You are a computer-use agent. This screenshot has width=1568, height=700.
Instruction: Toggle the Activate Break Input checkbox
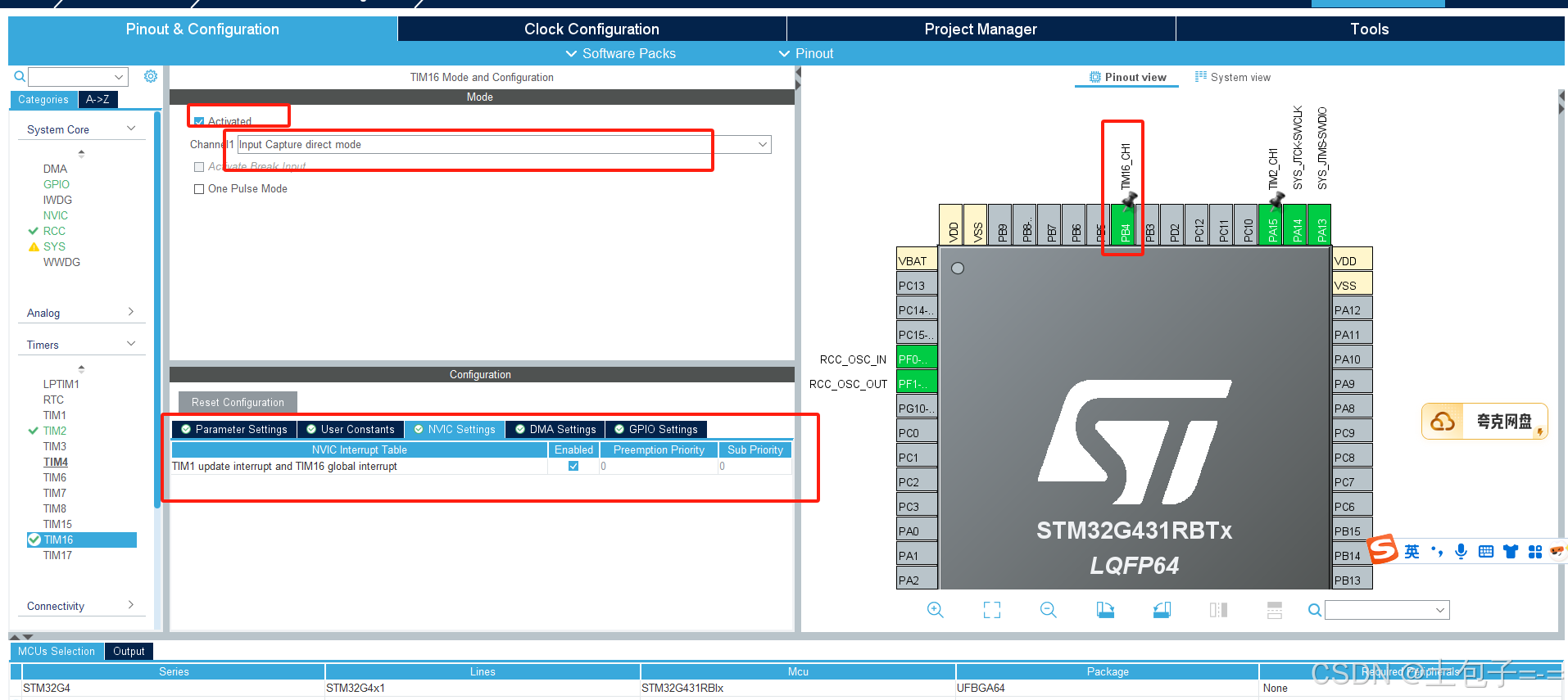pos(199,166)
